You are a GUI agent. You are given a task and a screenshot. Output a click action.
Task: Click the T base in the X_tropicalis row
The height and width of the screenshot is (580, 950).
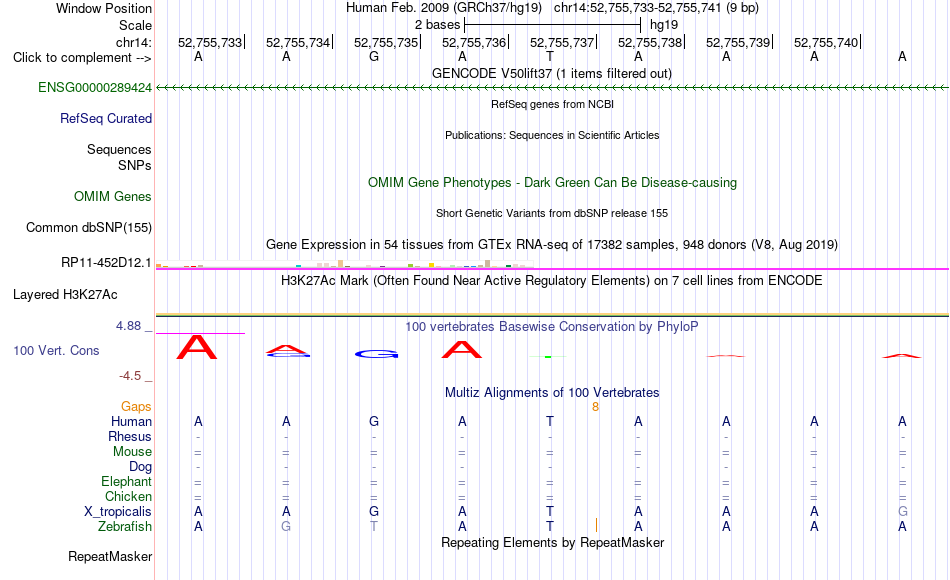550,512
